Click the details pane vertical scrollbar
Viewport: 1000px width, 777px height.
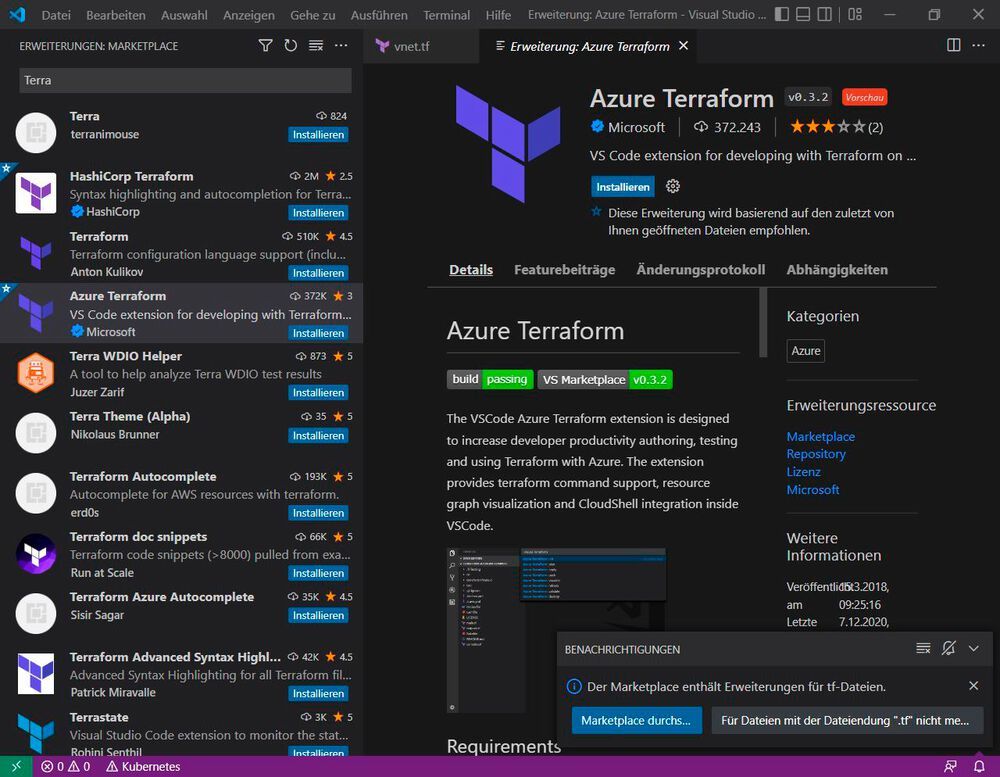click(763, 322)
